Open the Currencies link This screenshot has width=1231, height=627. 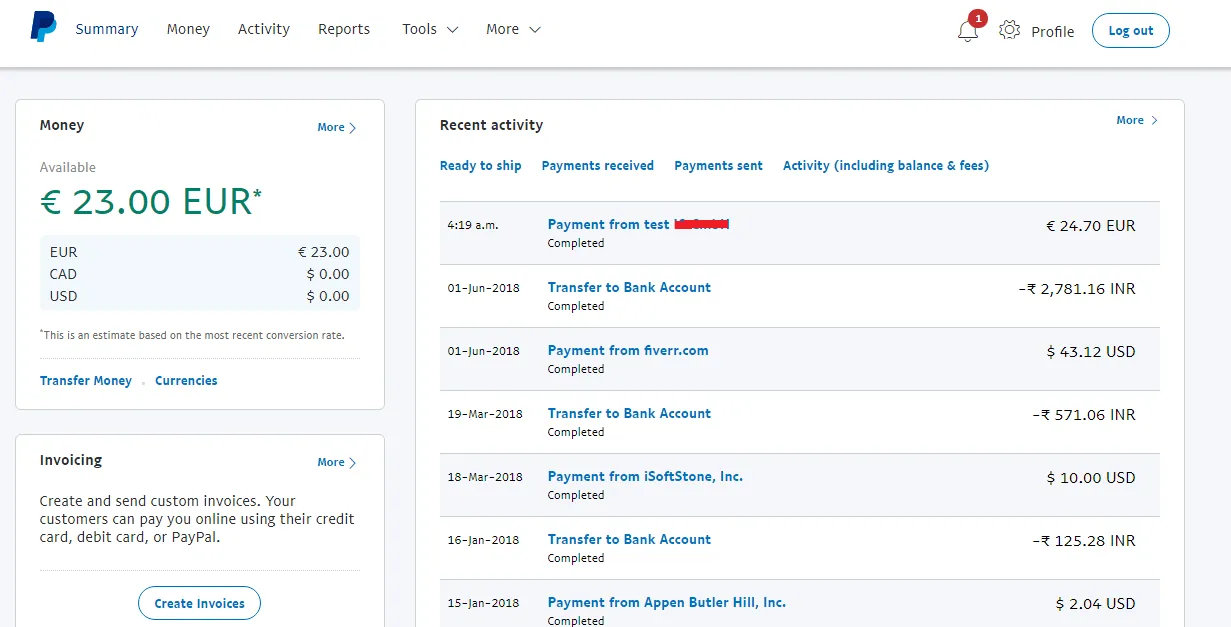186,381
